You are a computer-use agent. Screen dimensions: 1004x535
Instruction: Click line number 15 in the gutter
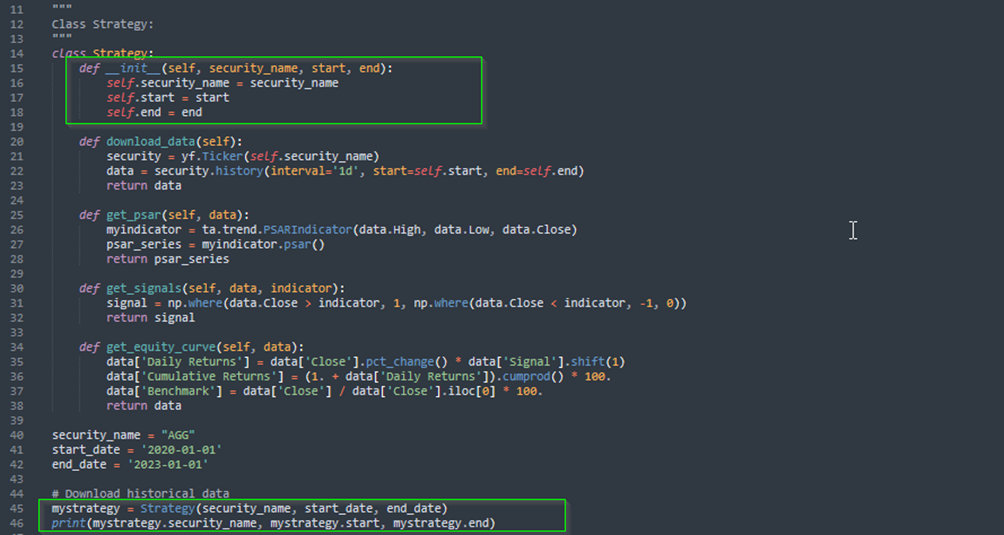pos(17,68)
